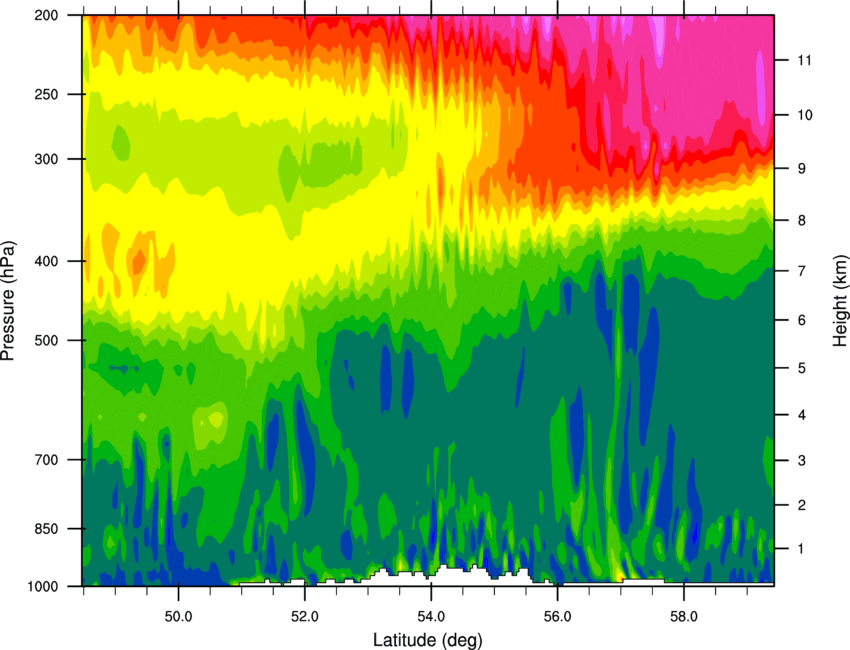Select the 200 pressure tick label
Viewport: 850px width, 650px height.
point(46,15)
